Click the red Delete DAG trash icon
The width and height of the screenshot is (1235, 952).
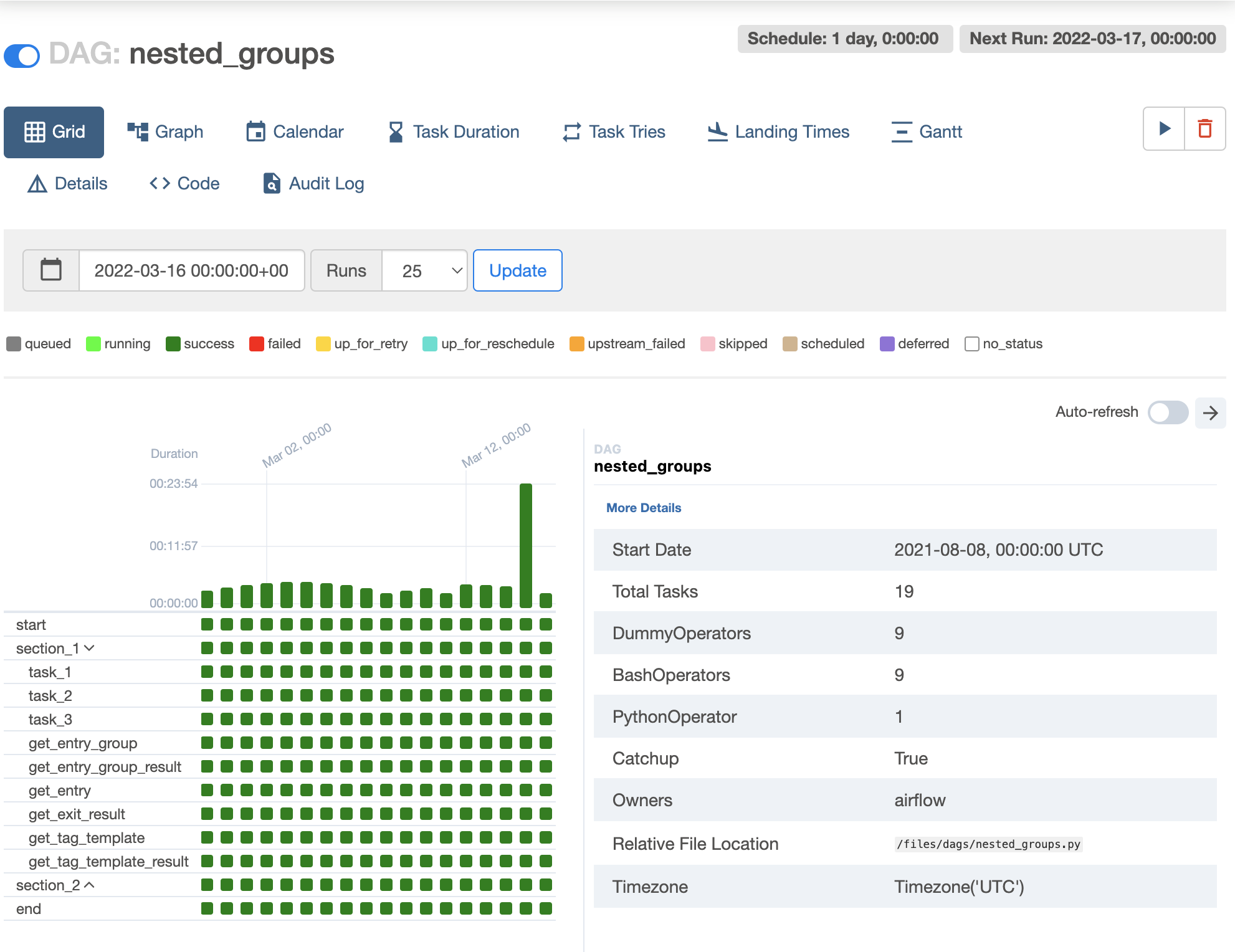click(x=1204, y=129)
